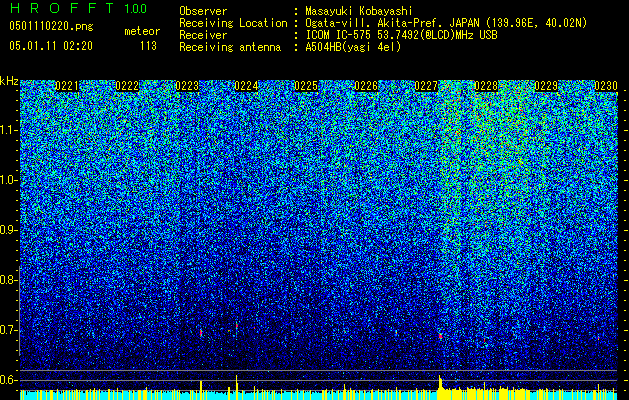Screen dimensions: 629x400
Task: Click the 0.6 kHz axis label
Action: click(x=9, y=380)
